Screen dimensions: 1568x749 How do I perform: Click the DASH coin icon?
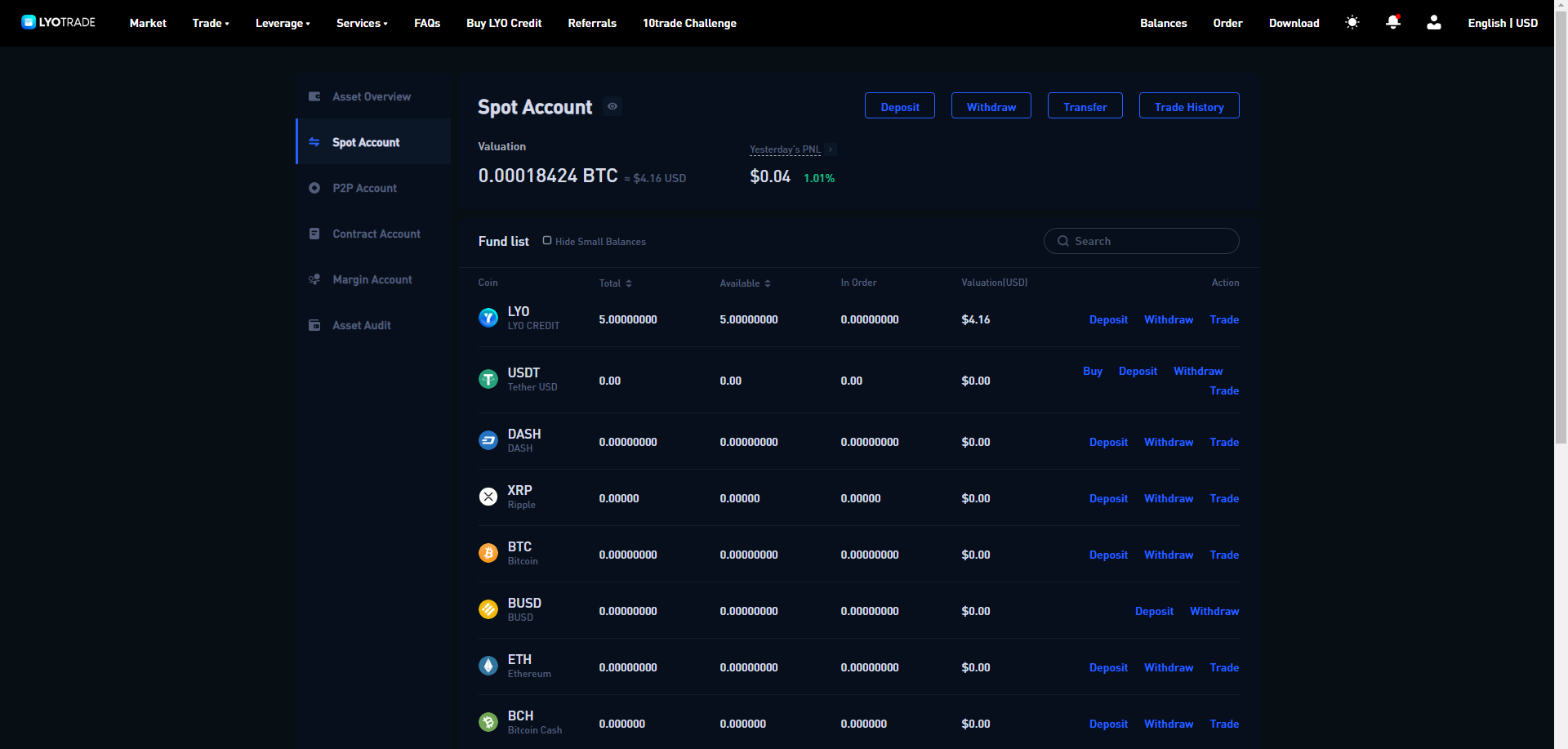[x=488, y=440]
